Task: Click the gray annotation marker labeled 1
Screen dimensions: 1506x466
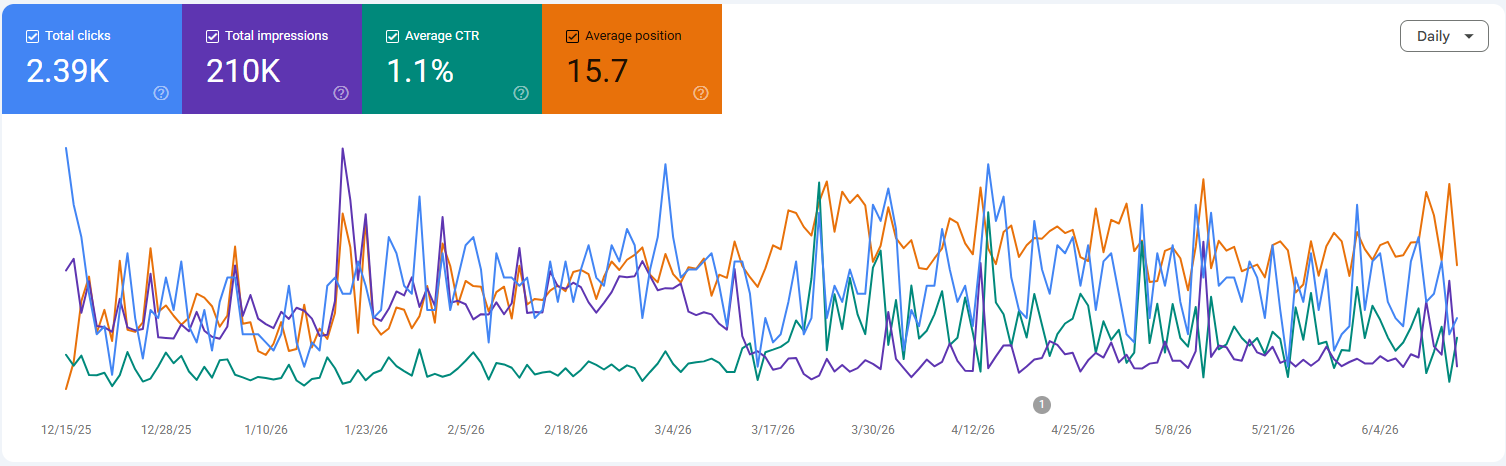Action: [x=1042, y=404]
